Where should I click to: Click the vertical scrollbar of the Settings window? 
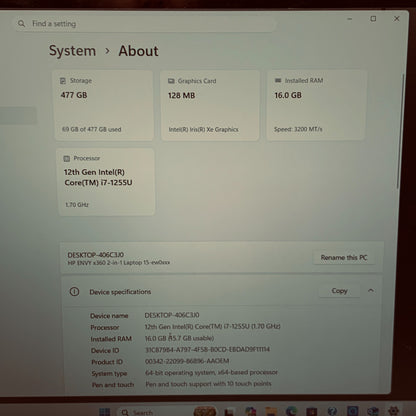click(401, 132)
